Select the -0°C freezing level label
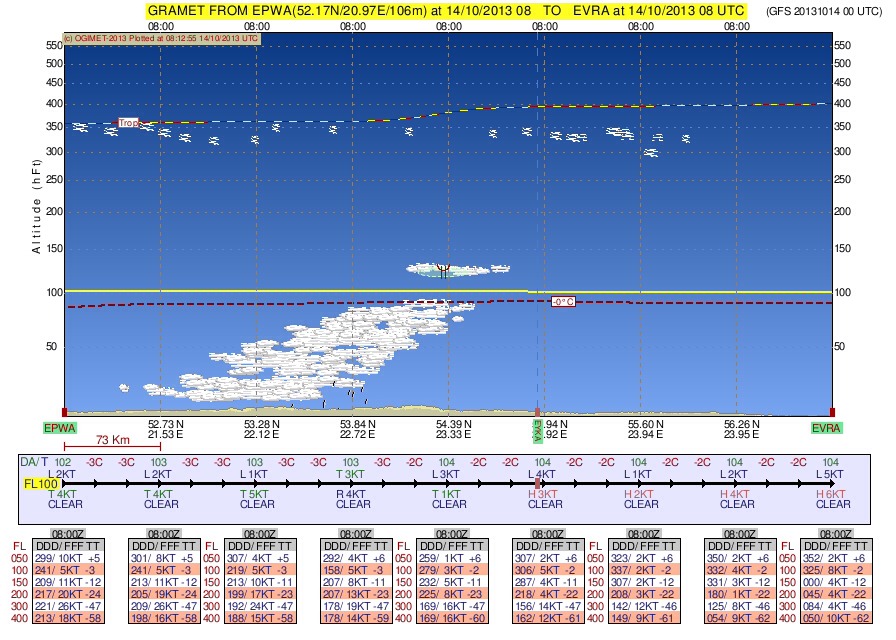 [x=563, y=301]
